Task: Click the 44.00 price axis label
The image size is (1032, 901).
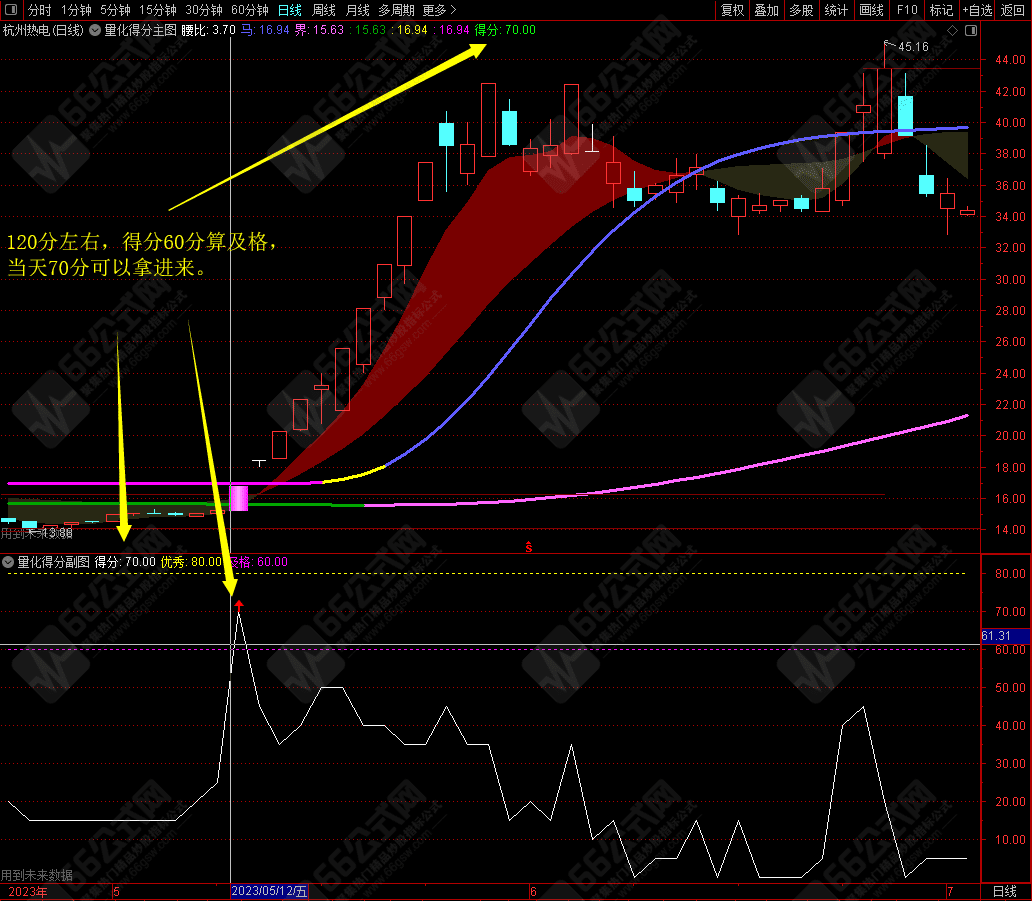Action: tap(1010, 60)
